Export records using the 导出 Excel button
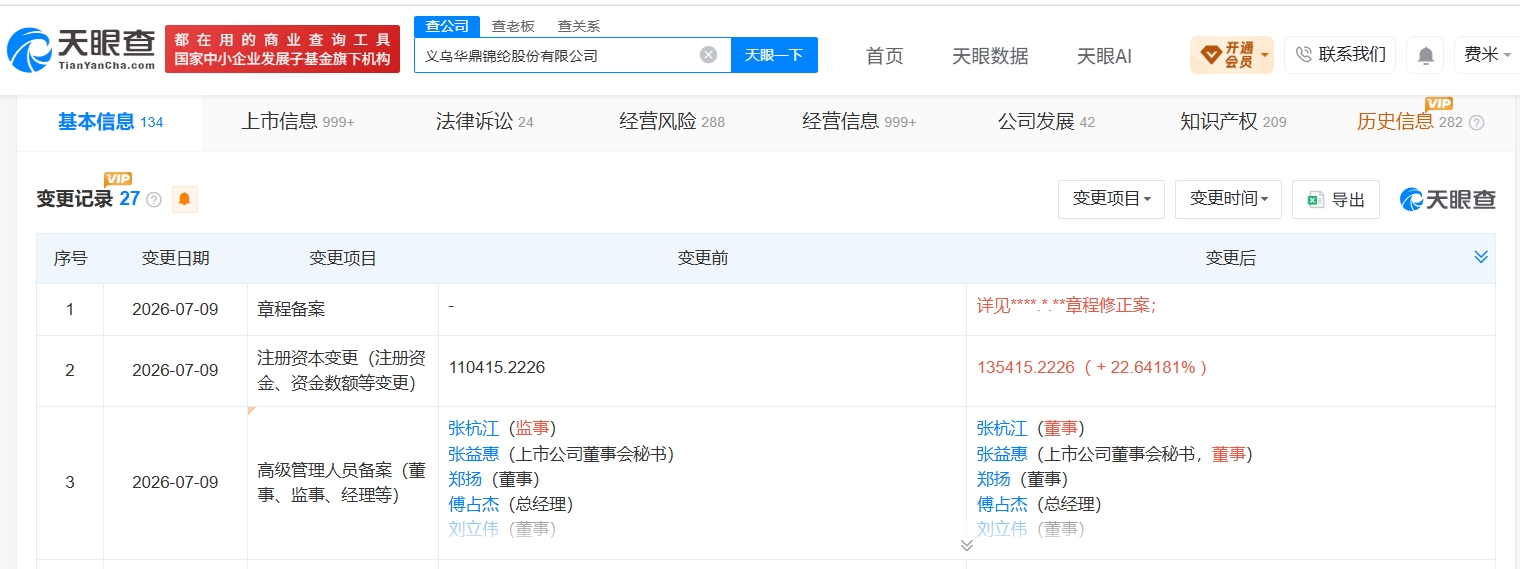Screen dimensions: 1520x569 click(x=1335, y=200)
